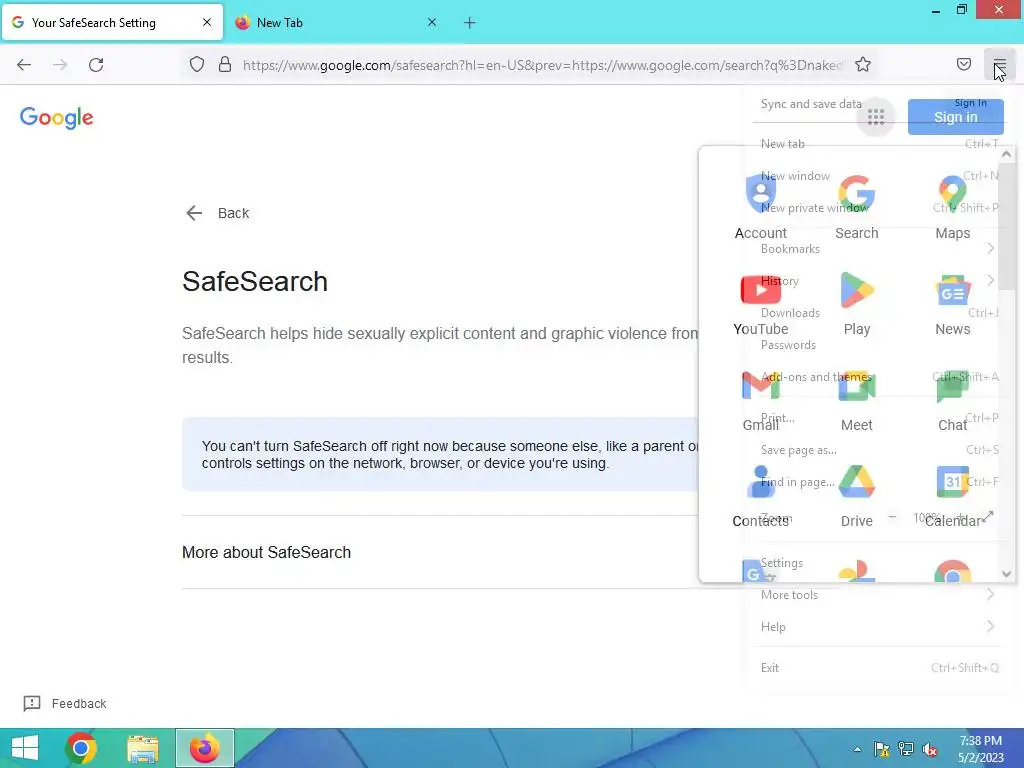Viewport: 1024px width, 768px height.
Task: Open the tracking protection shield icon
Action: coord(197,65)
